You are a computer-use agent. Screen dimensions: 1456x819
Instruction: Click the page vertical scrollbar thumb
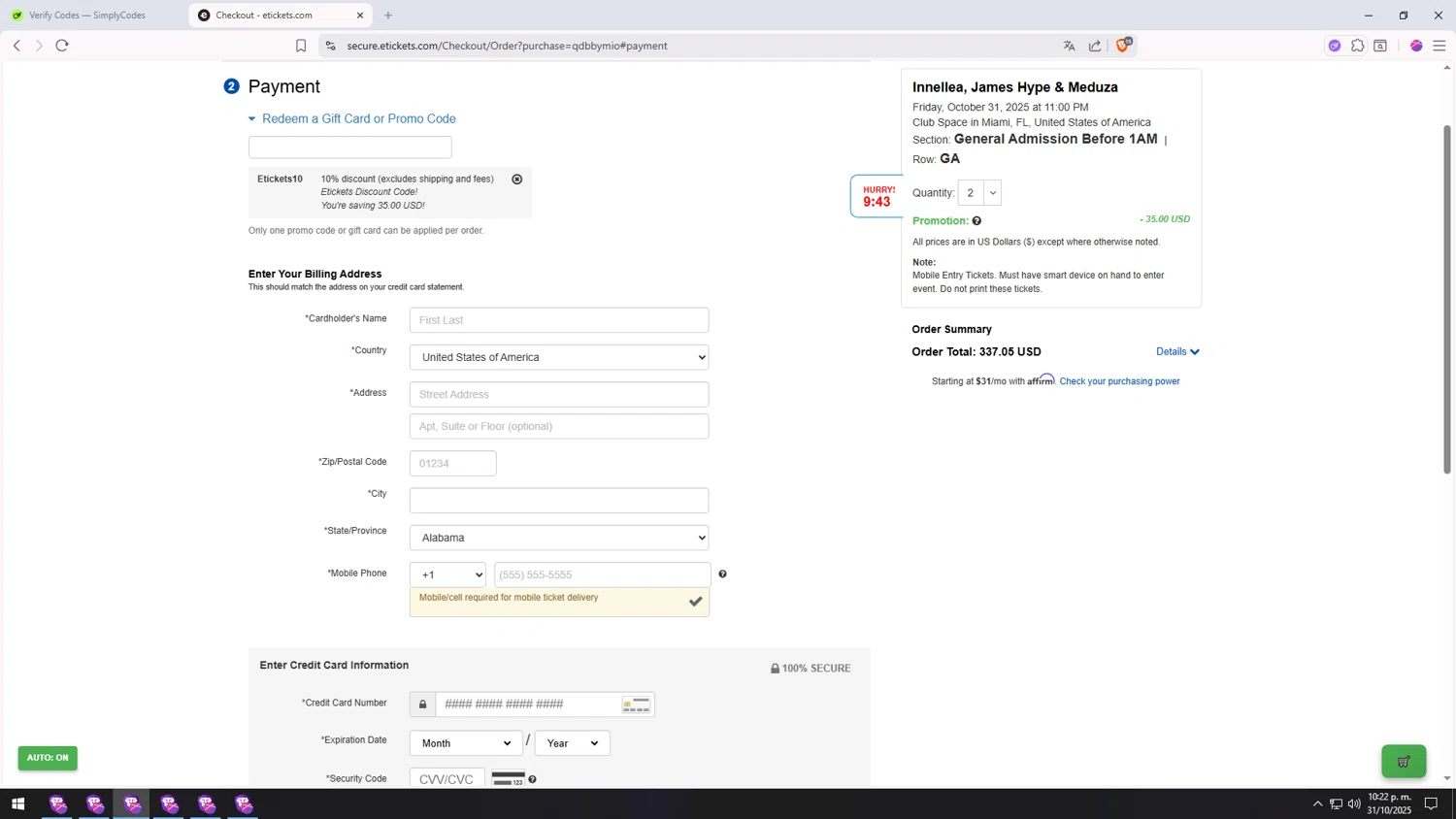tap(1447, 299)
